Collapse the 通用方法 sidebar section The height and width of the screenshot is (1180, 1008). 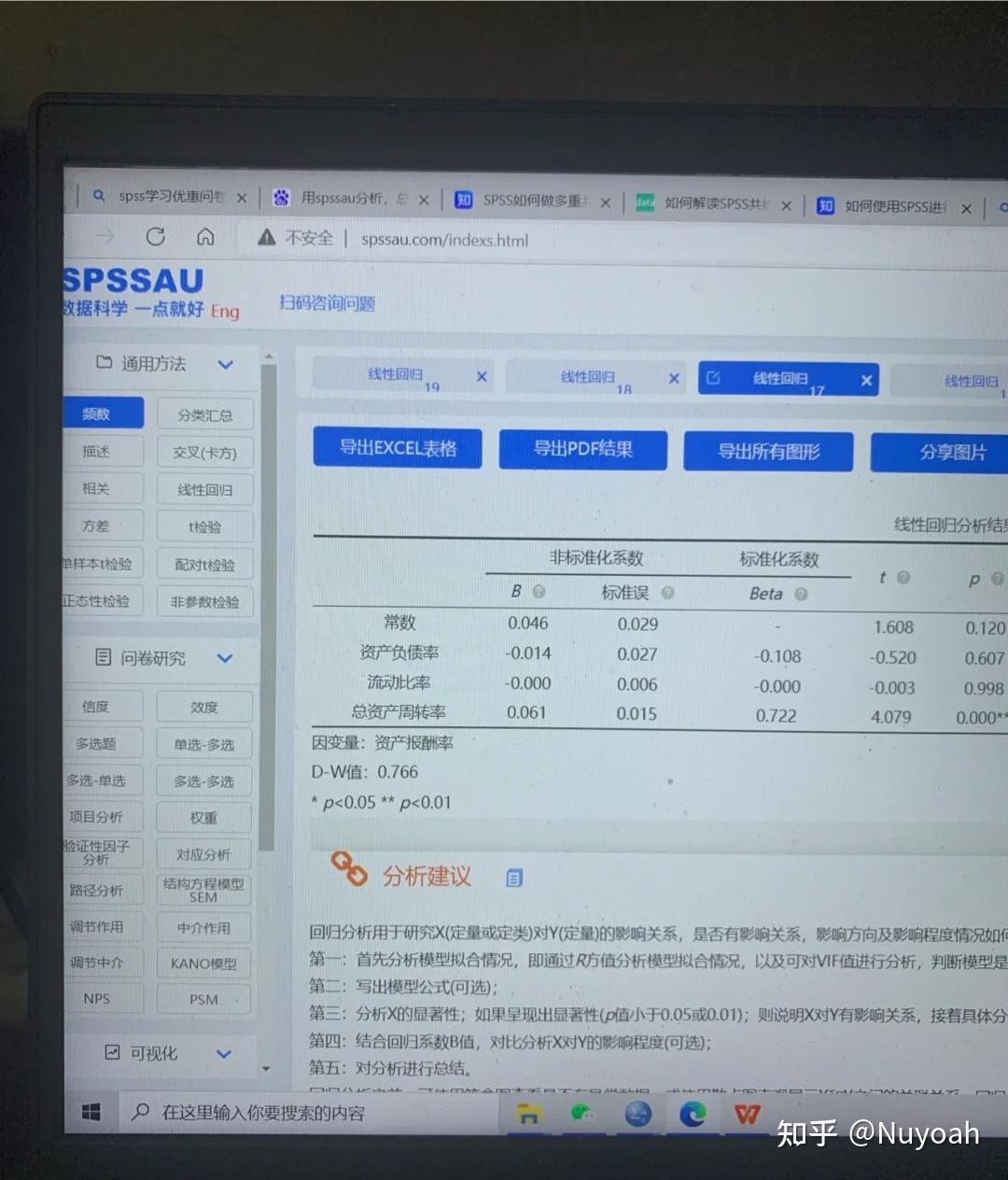click(x=225, y=364)
